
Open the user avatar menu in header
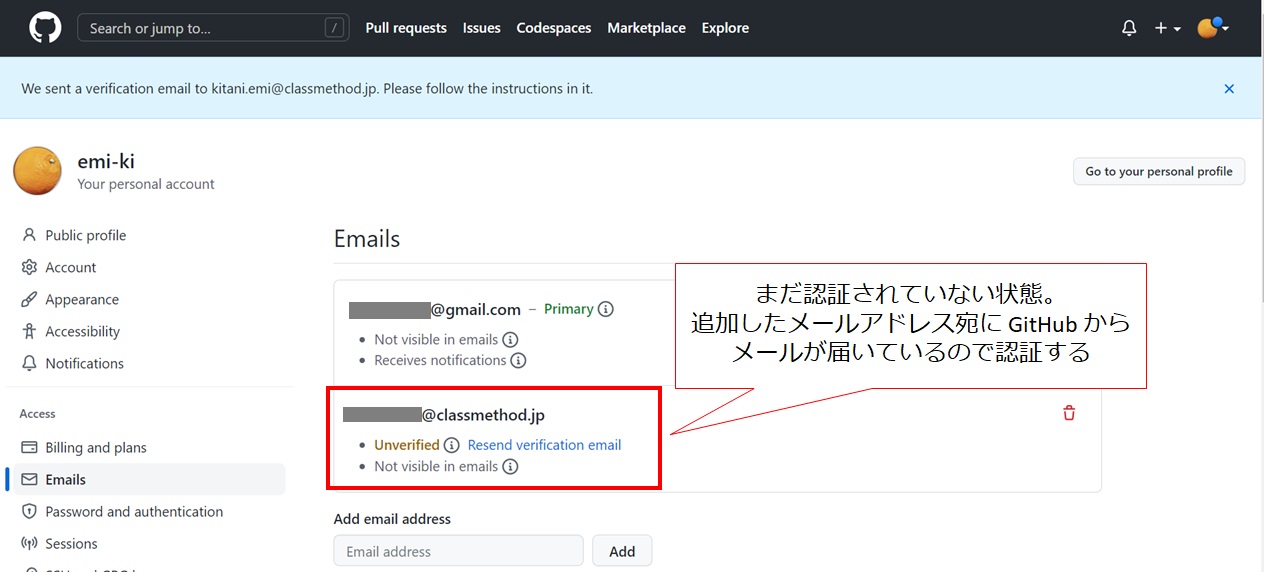pyautogui.click(x=1213, y=28)
